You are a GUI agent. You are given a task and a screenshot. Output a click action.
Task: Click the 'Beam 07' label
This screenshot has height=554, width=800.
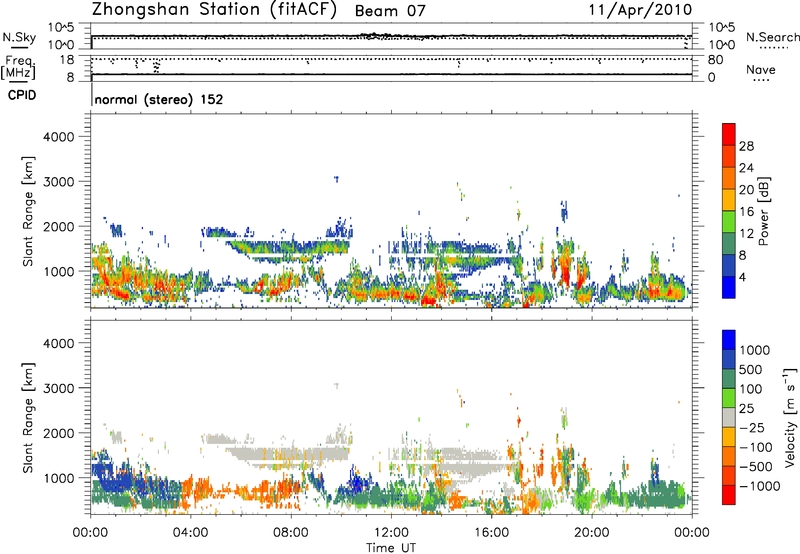390,11
